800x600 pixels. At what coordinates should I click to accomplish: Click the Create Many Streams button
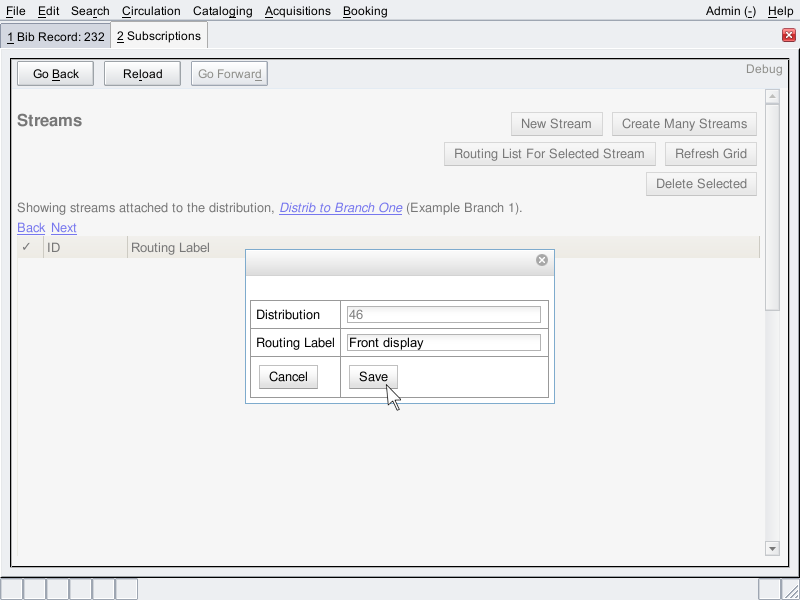click(684, 124)
